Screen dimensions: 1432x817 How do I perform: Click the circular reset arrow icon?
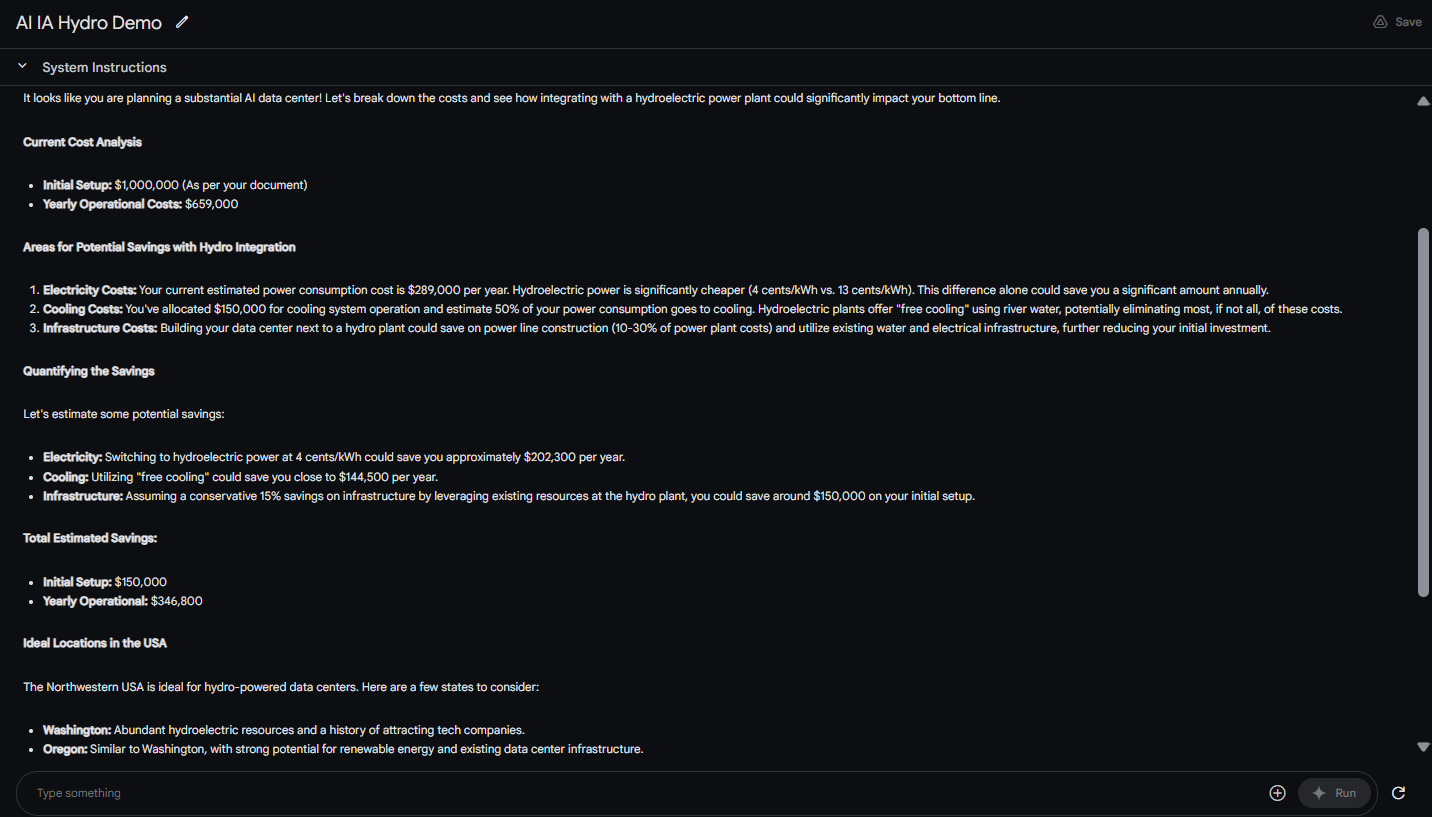1398,793
